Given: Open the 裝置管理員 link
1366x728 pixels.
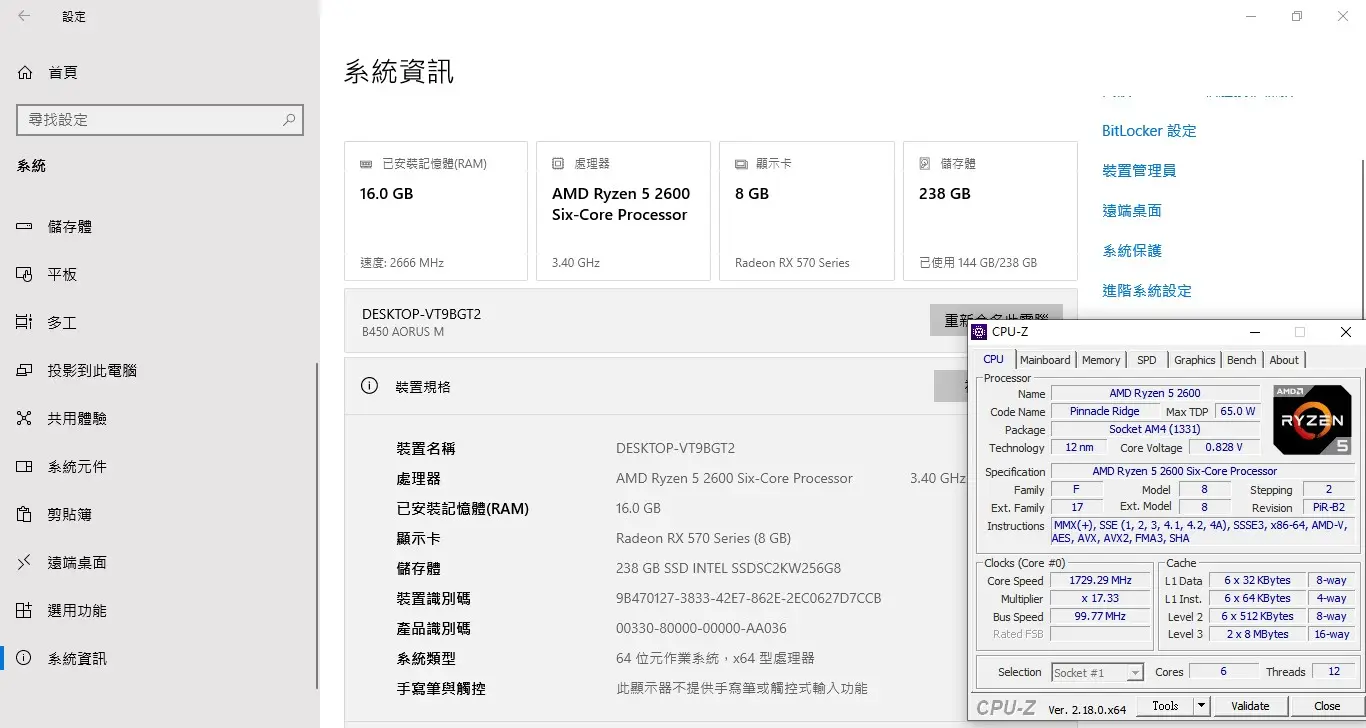Looking at the screenshot, I should 1139,171.
